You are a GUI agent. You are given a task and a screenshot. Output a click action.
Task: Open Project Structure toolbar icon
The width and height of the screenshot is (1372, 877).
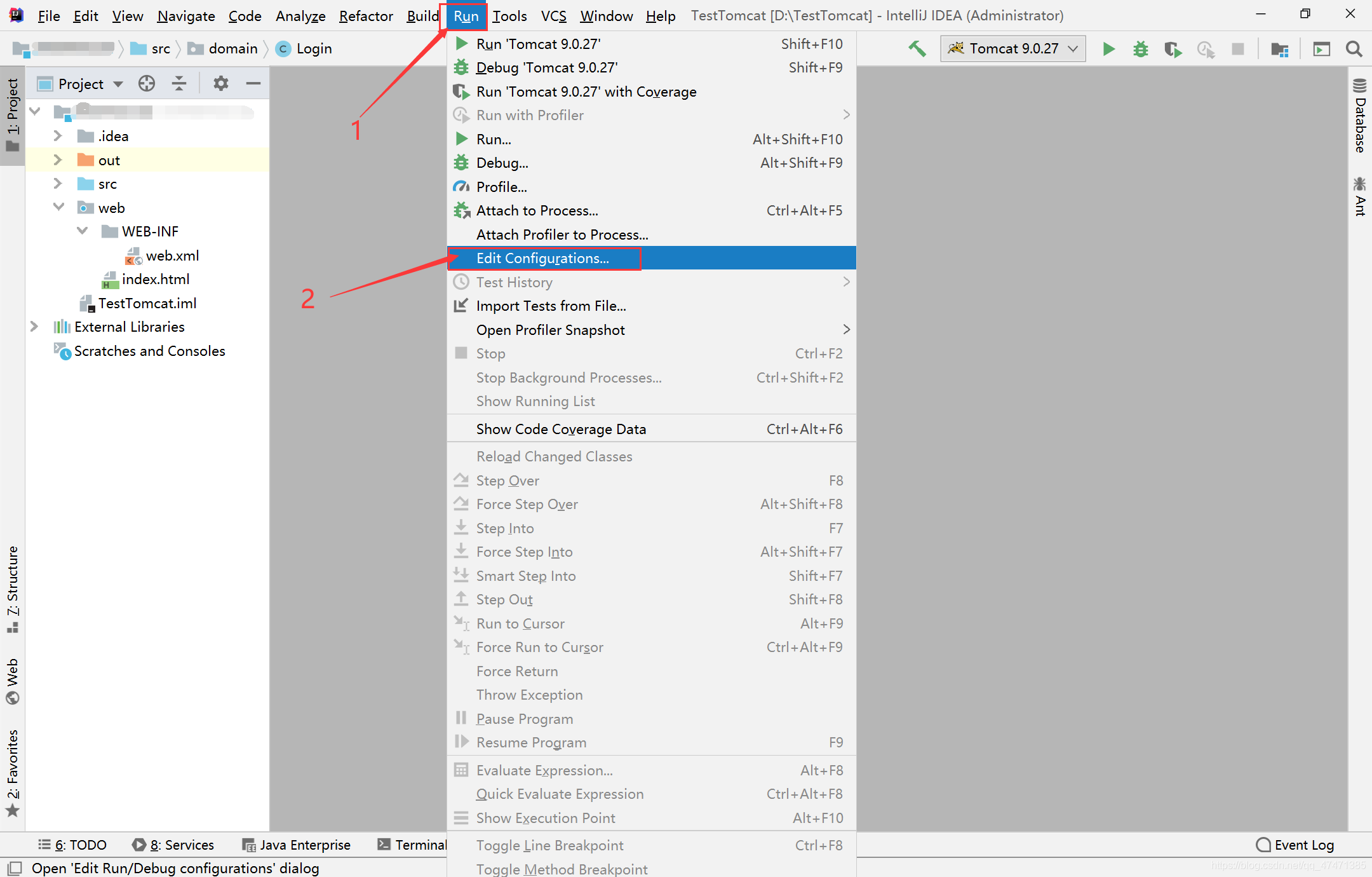coord(1279,49)
